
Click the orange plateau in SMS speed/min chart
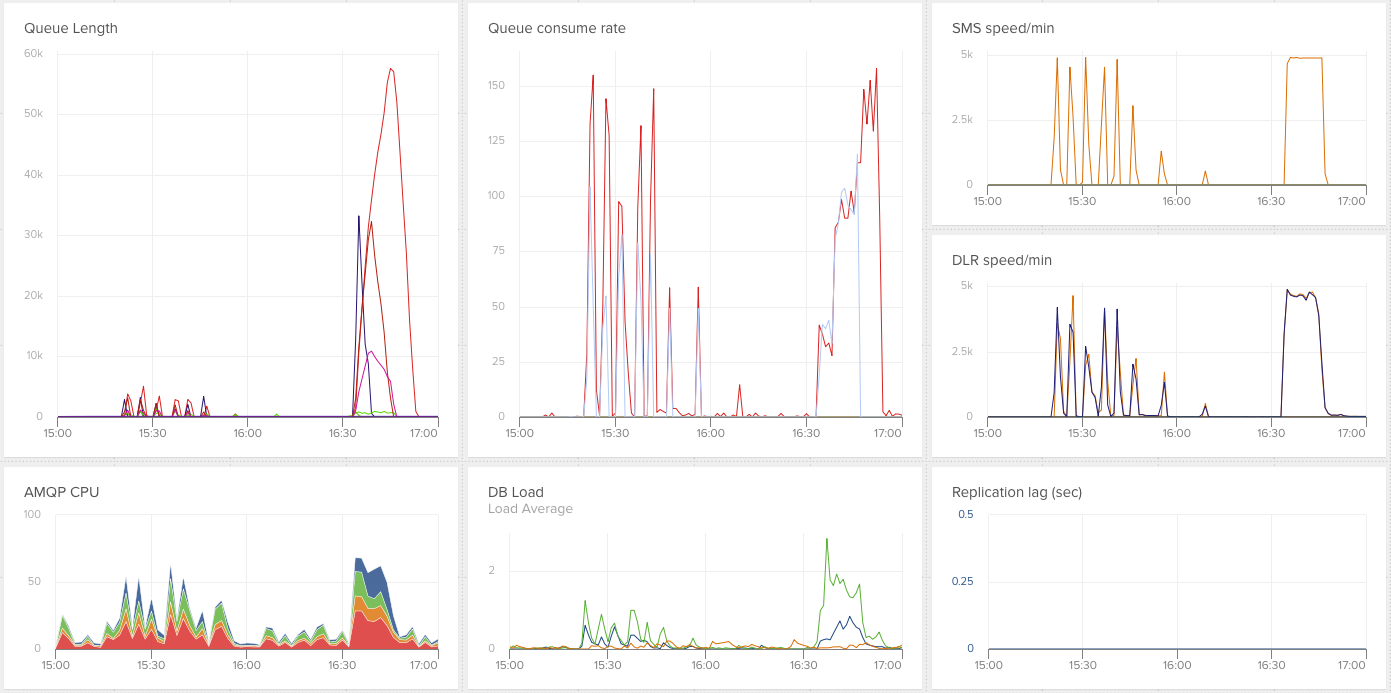pos(1305,58)
